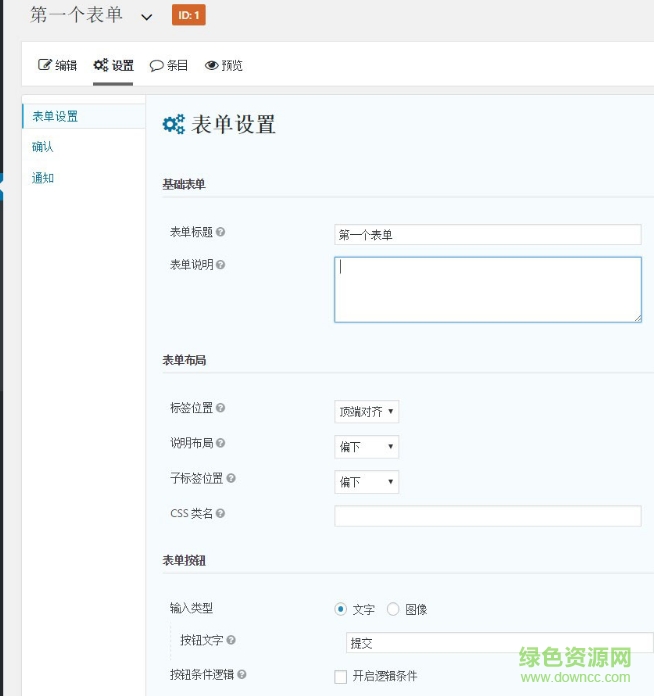Click help icon beside 表单说明 label

[x=221, y=265]
